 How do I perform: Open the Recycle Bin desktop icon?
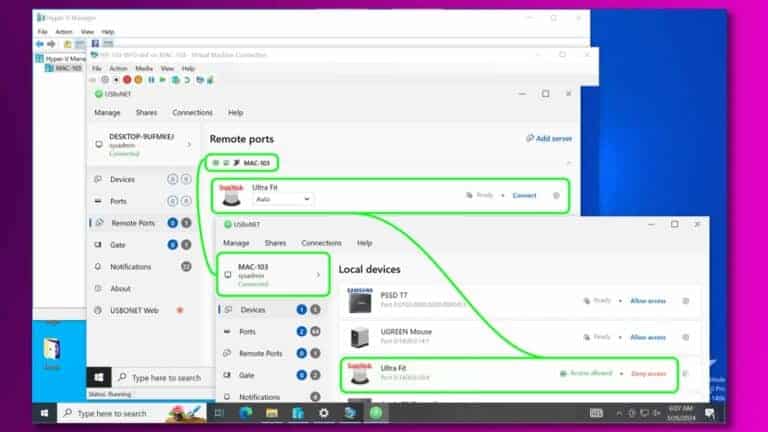click(x=52, y=352)
